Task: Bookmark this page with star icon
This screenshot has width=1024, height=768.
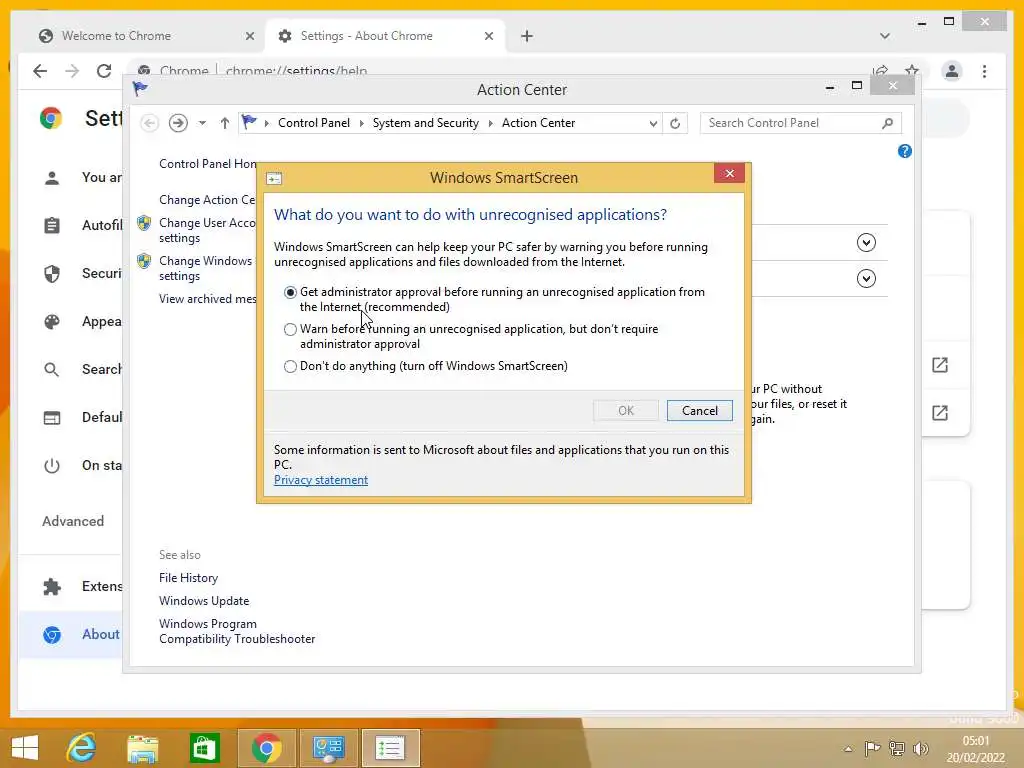Action: tap(912, 70)
